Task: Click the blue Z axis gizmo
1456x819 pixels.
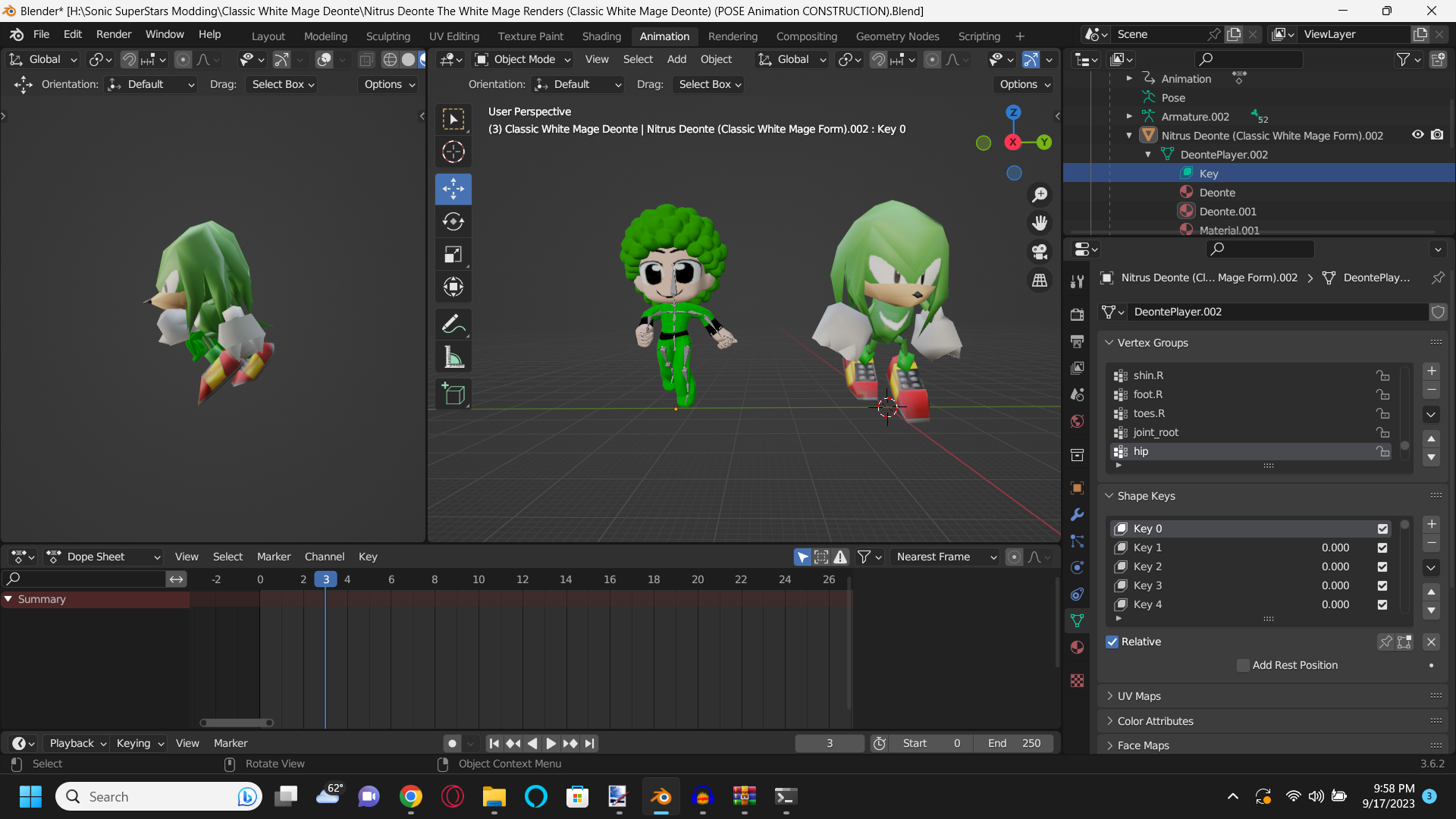Action: pos(1013,112)
